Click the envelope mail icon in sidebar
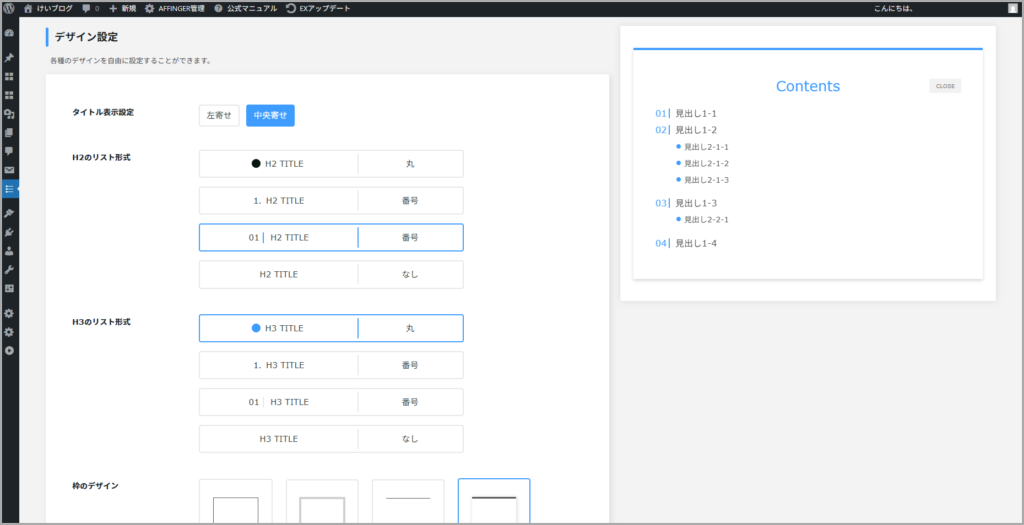The height and width of the screenshot is (525, 1024). (9, 170)
